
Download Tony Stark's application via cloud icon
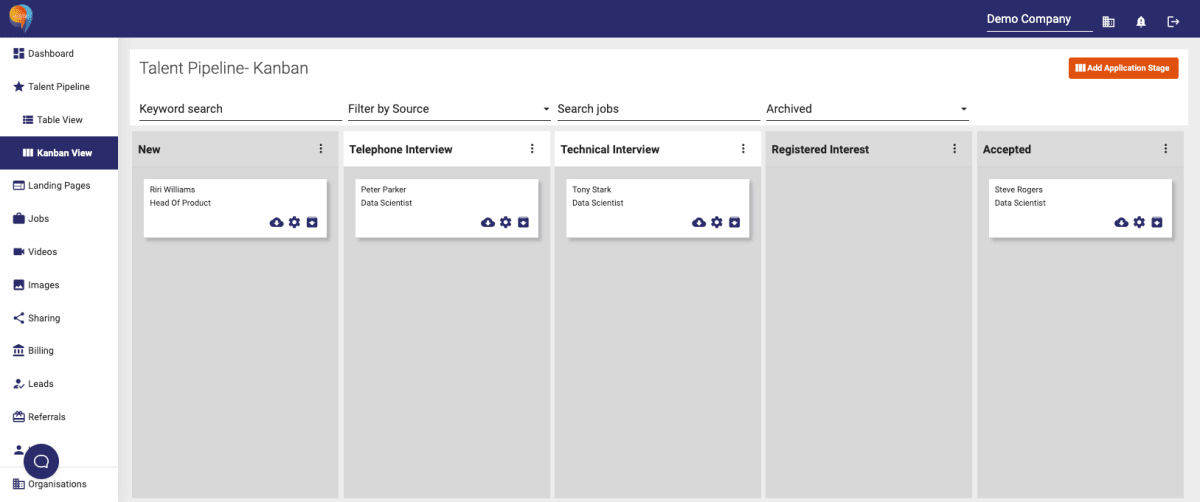click(x=699, y=222)
